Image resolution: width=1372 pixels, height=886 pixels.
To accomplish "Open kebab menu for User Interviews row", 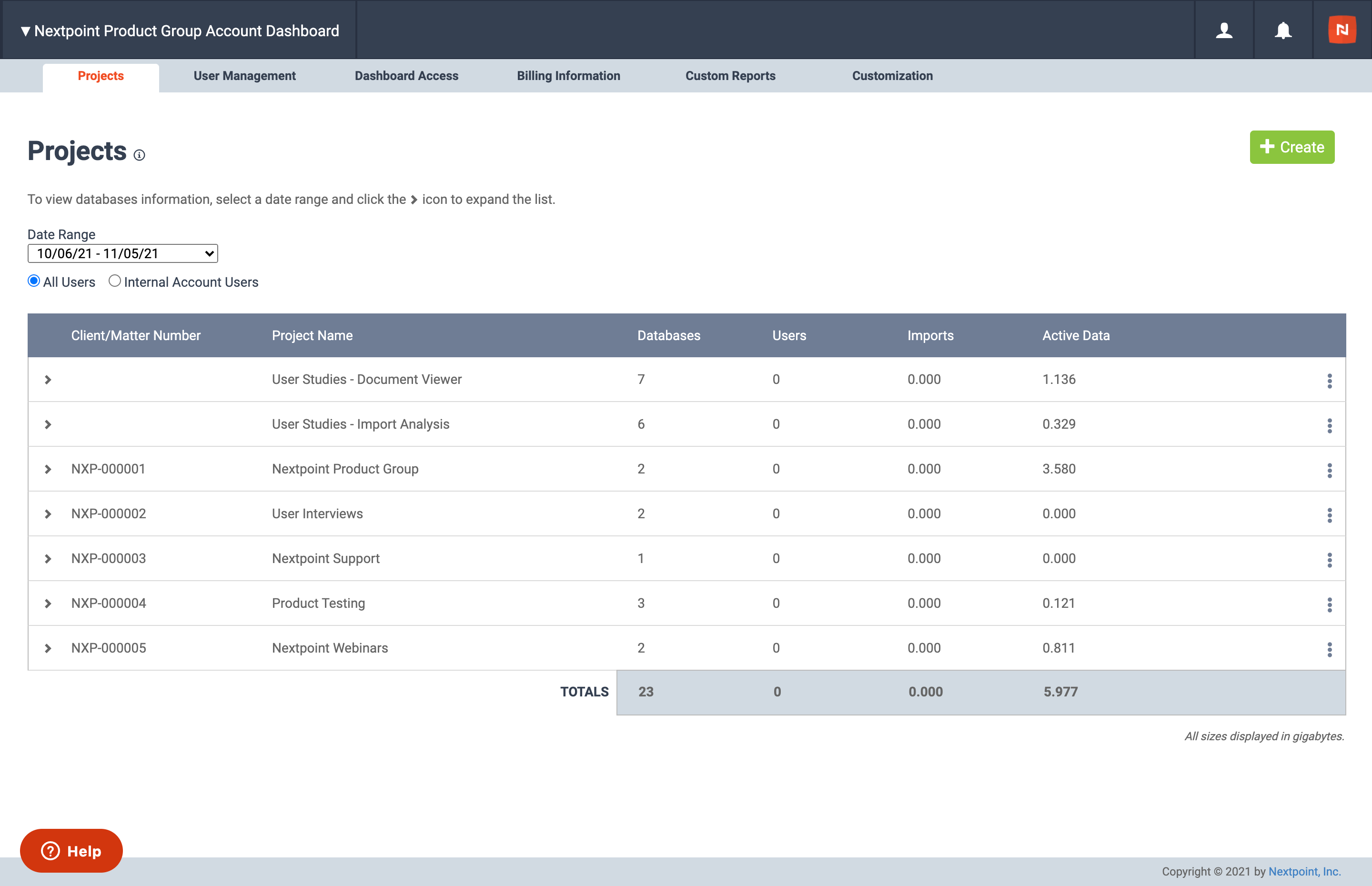I will [1330, 515].
